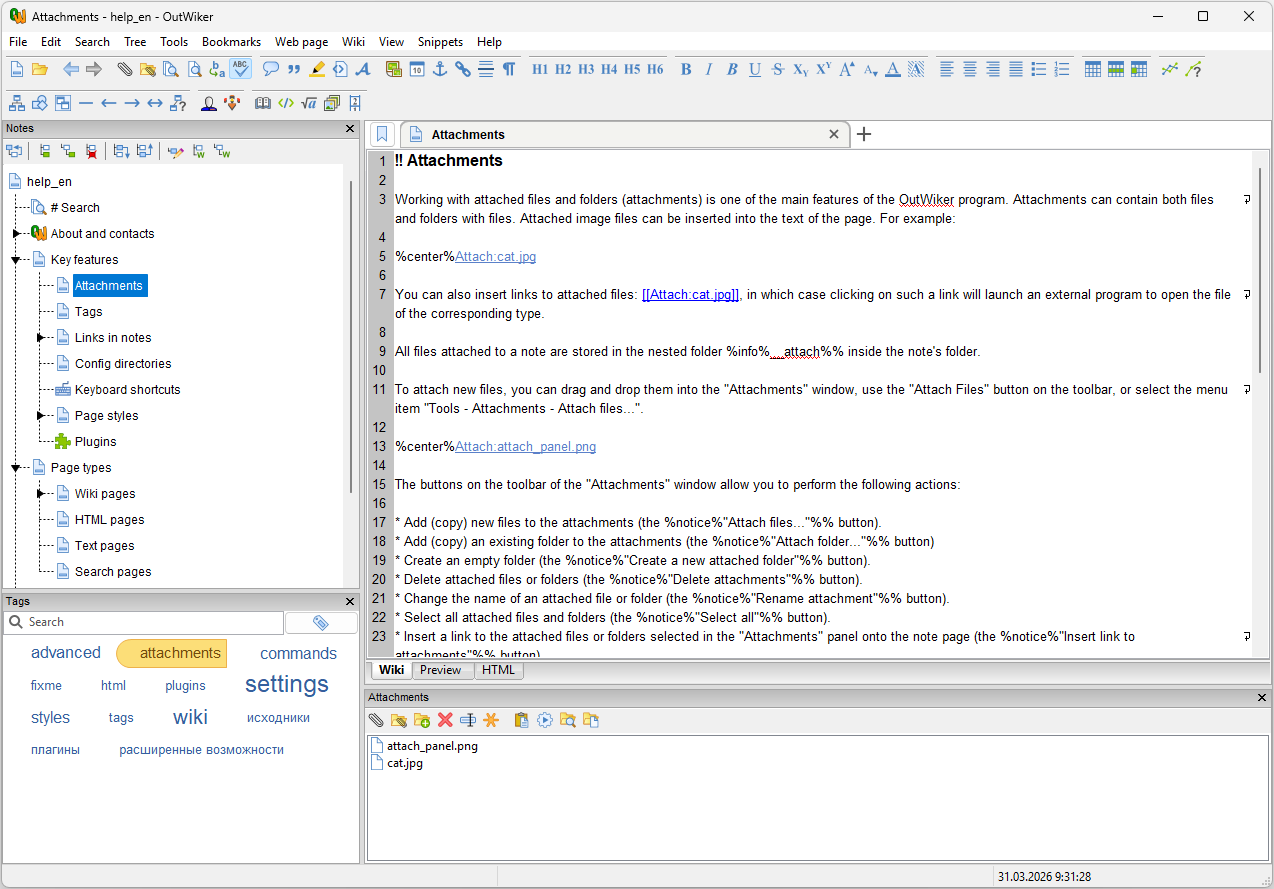Click the create new attached folder icon
This screenshot has width=1274, height=889.
tap(422, 720)
